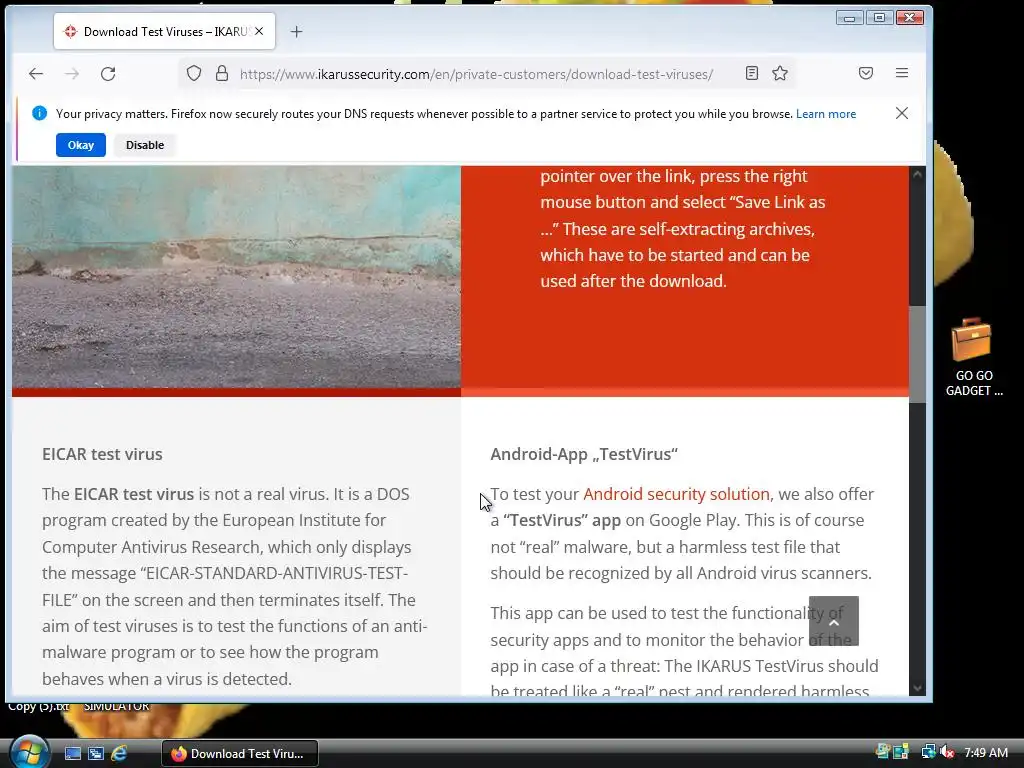This screenshot has height=768, width=1024.
Task: Toggle reader view for this page
Action: tap(752, 73)
